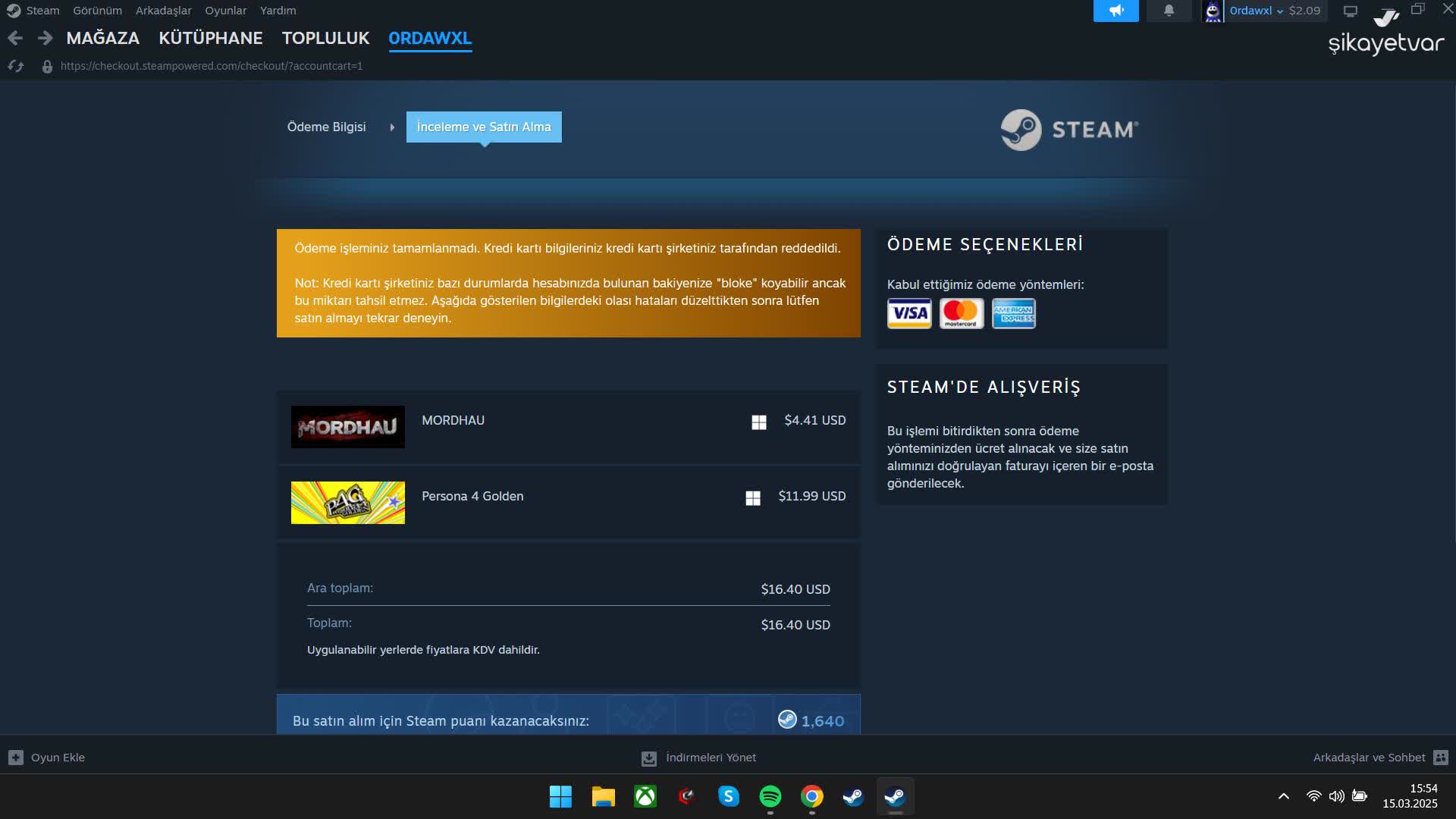Click the American Express payment icon

coord(1013,313)
